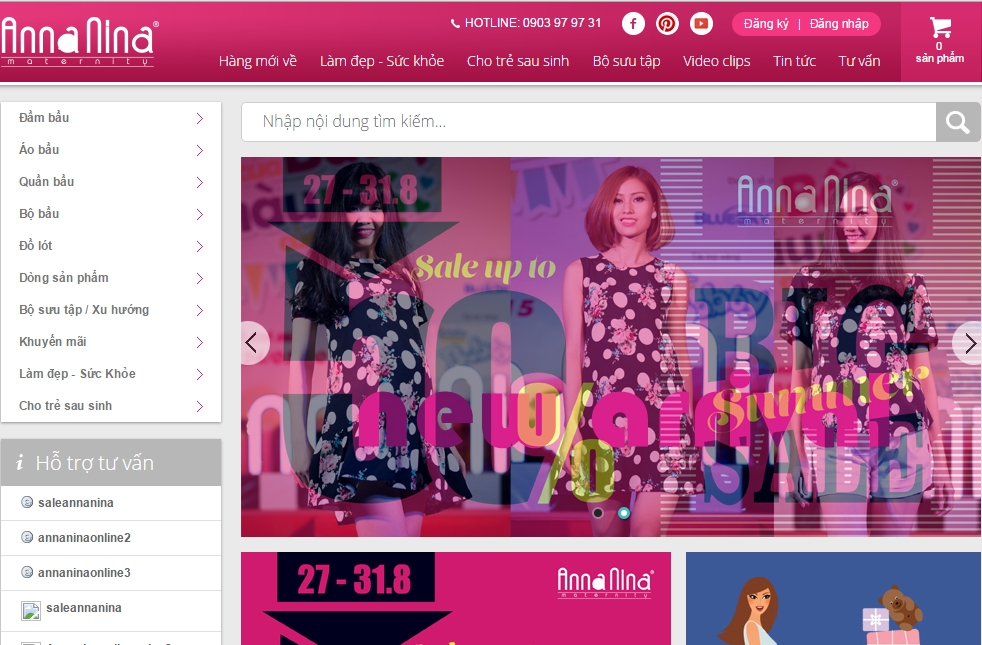Open Cho trẻ sau sinh top menu

coord(518,61)
